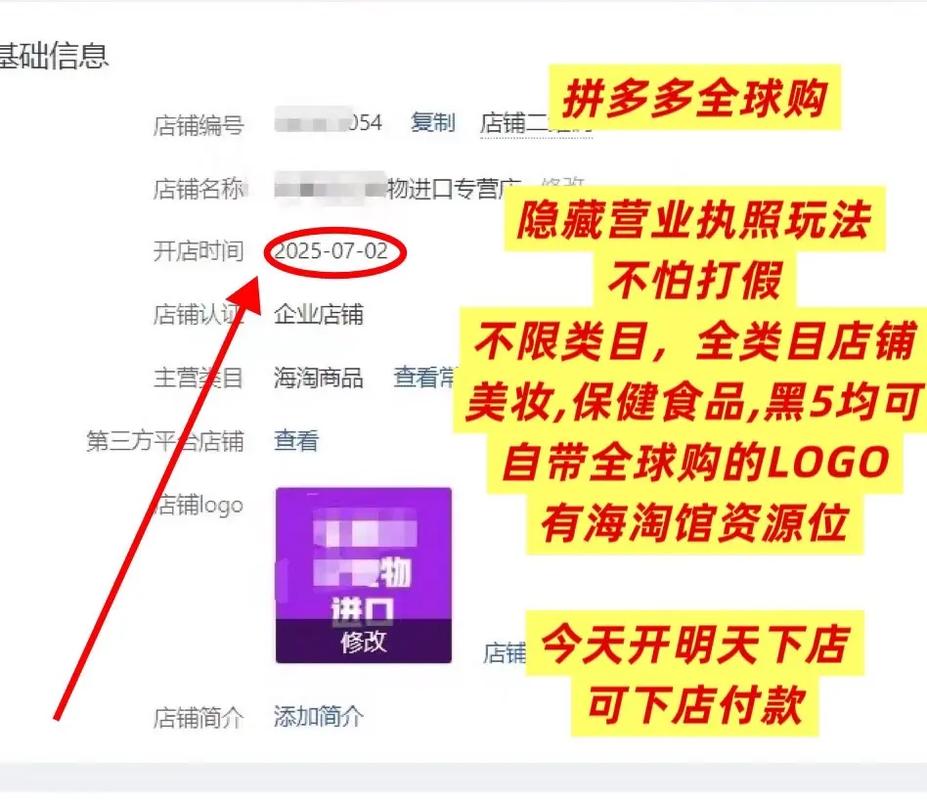927x800 pixels.
Task: Click the purple store logo image
Action: coord(364,554)
